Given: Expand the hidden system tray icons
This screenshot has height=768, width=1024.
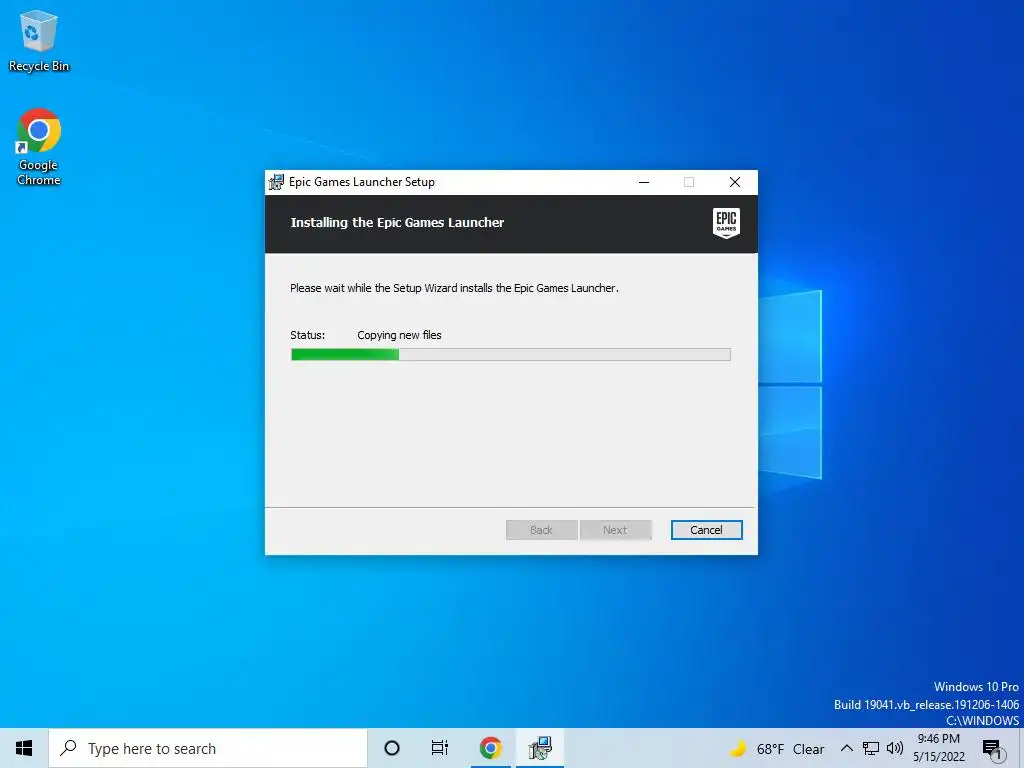Looking at the screenshot, I should [x=846, y=748].
